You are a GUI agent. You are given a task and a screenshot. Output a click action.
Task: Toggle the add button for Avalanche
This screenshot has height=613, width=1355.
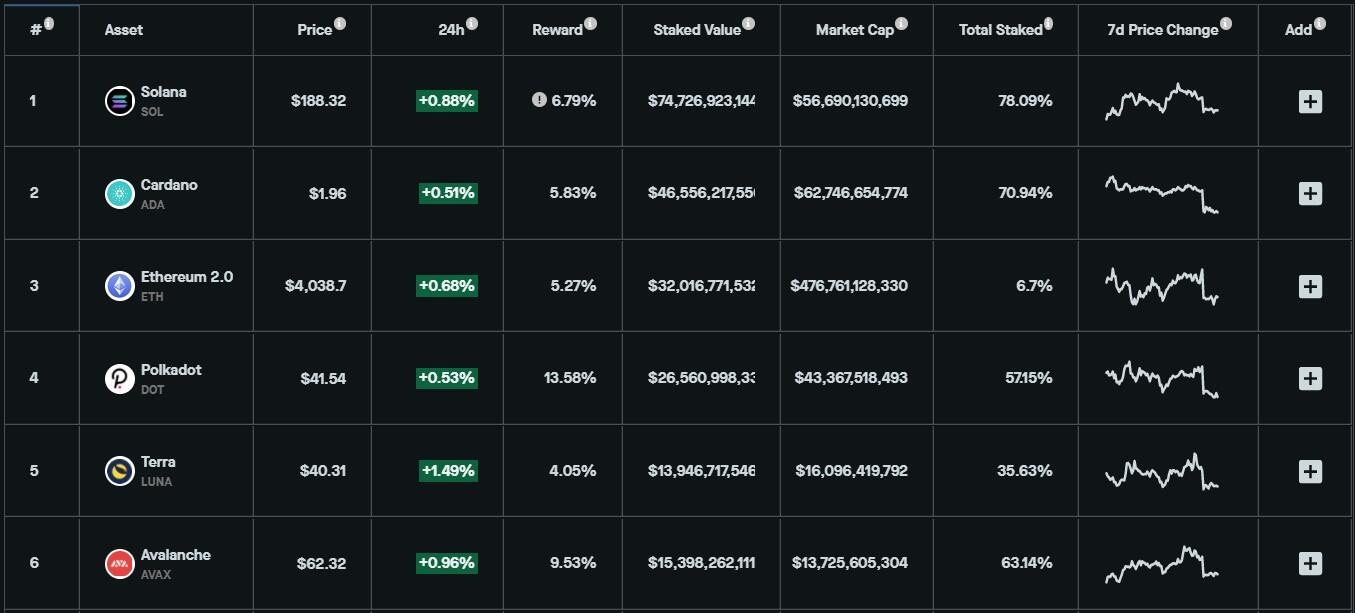[x=1310, y=563]
